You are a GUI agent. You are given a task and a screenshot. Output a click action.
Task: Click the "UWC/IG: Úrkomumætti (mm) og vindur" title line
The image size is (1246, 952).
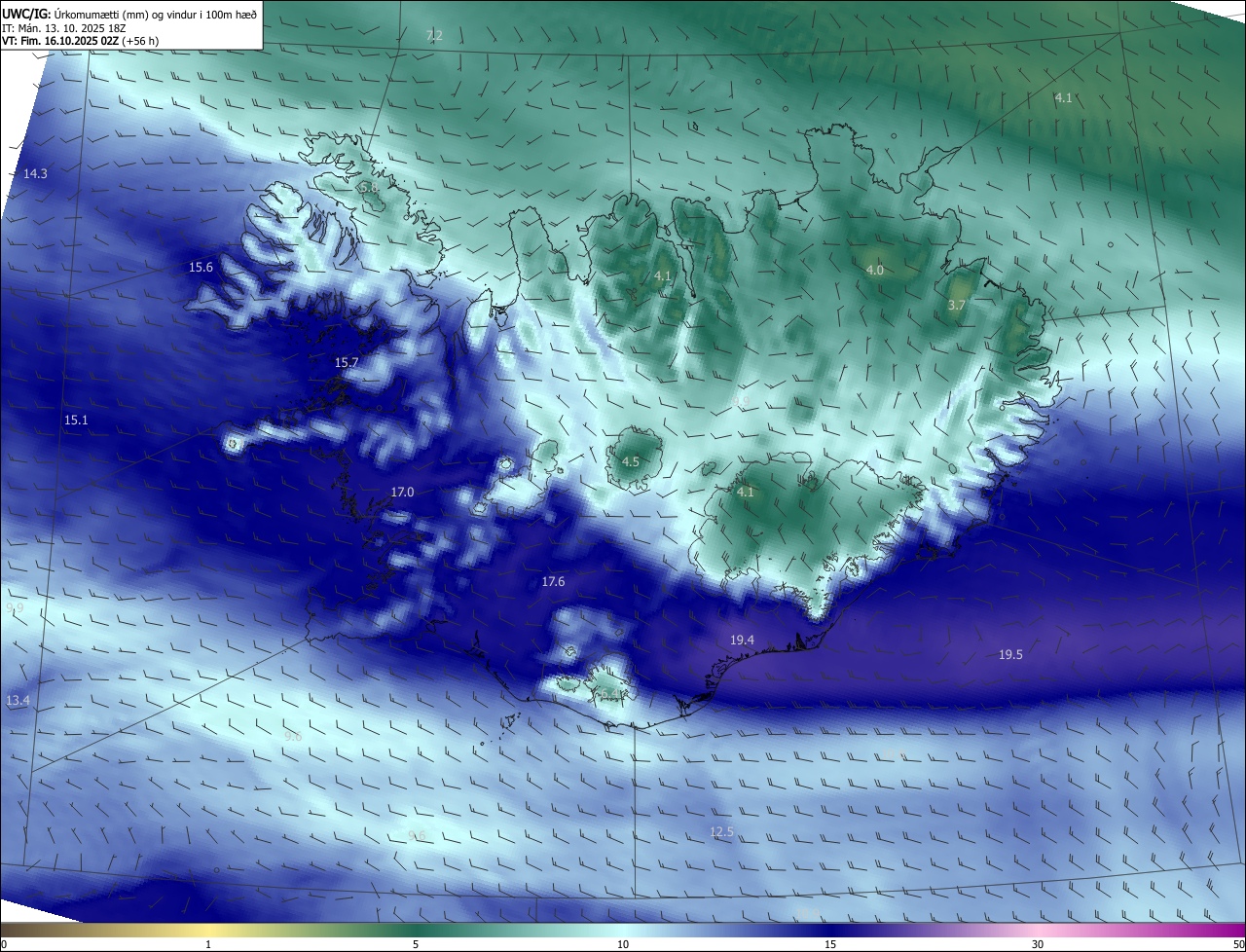point(129,14)
